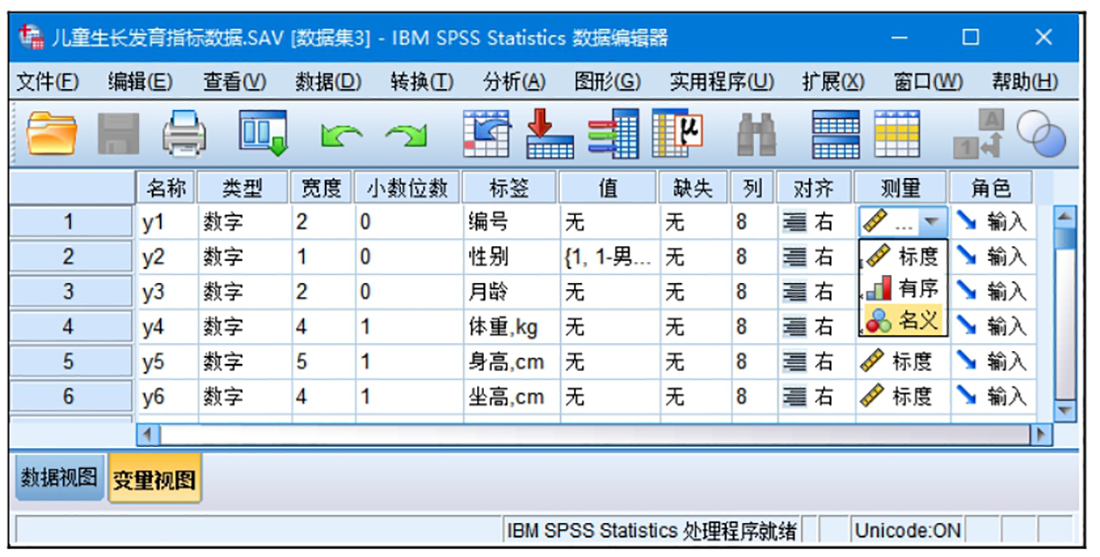Choose 有序 from the measure dropdown
The width and height of the screenshot is (1100, 557).
point(903,288)
